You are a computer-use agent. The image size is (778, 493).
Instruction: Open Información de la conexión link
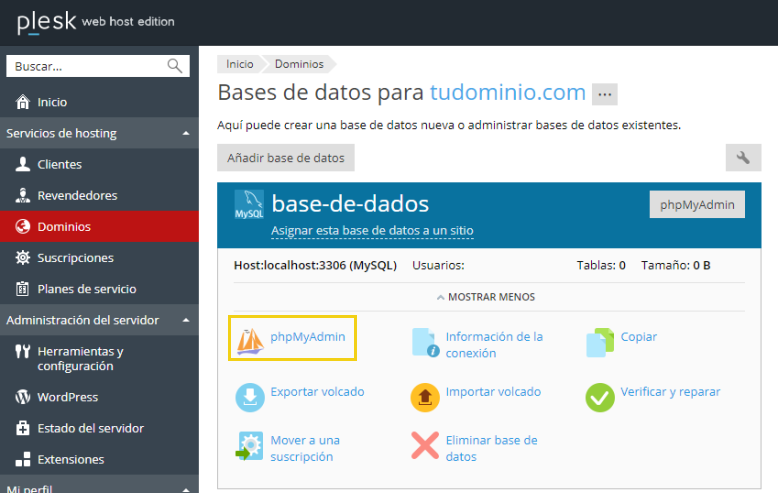(494, 345)
